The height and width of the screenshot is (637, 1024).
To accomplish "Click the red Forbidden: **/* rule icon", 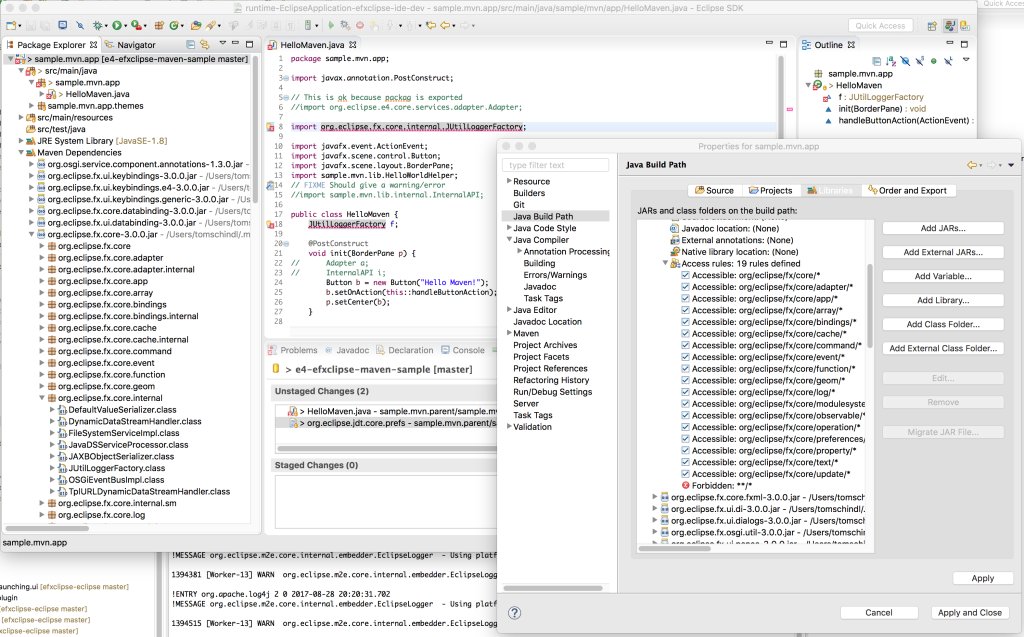I will (685, 485).
